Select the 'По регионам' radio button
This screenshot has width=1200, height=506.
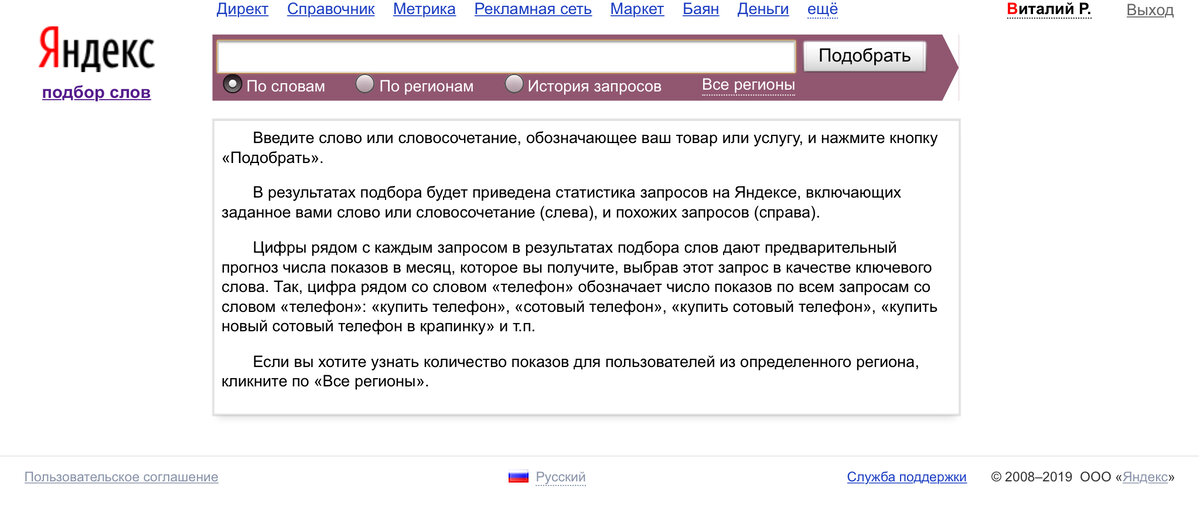click(x=365, y=84)
